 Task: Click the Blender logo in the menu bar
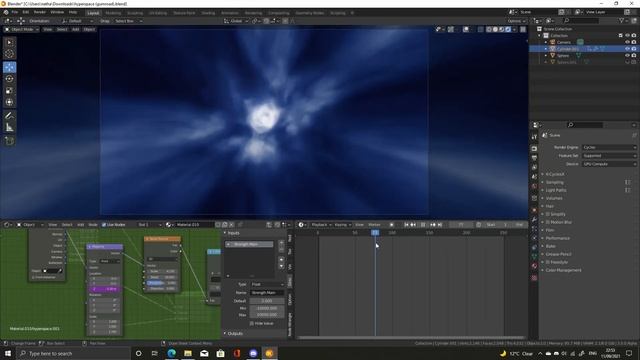6,12
